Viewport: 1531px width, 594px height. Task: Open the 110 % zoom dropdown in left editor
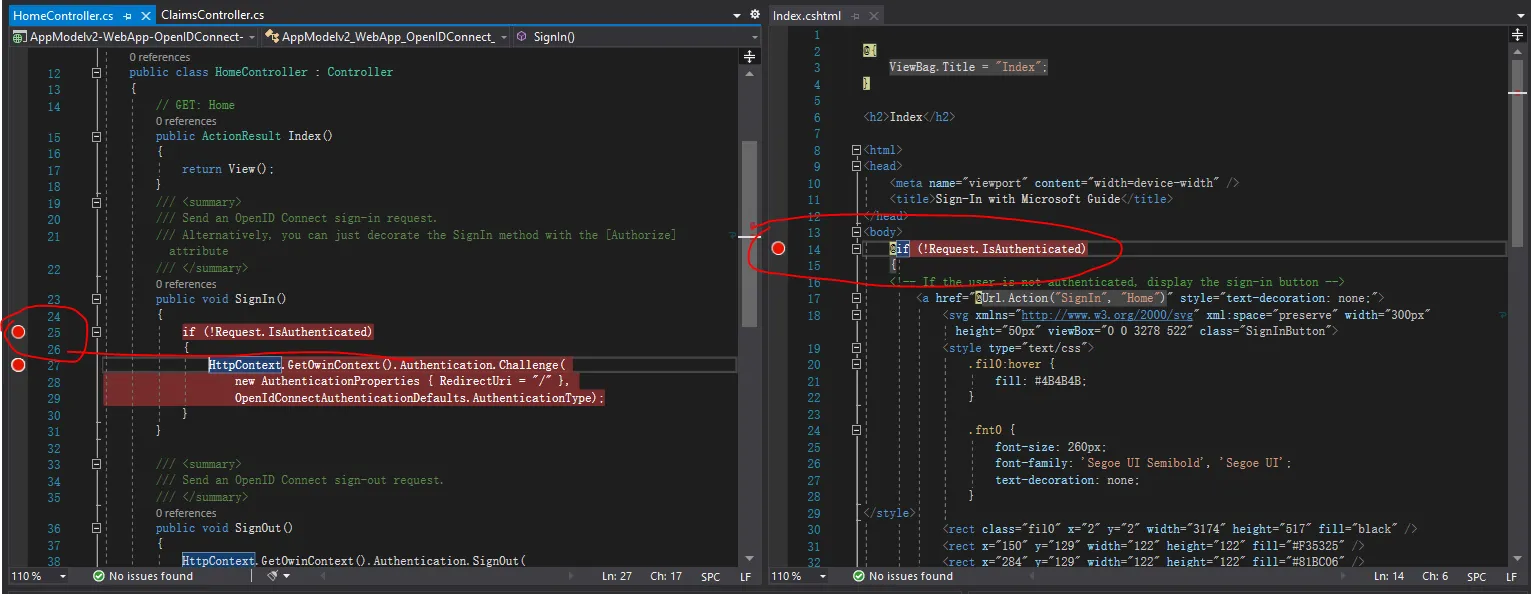pyautogui.click(x=63, y=576)
